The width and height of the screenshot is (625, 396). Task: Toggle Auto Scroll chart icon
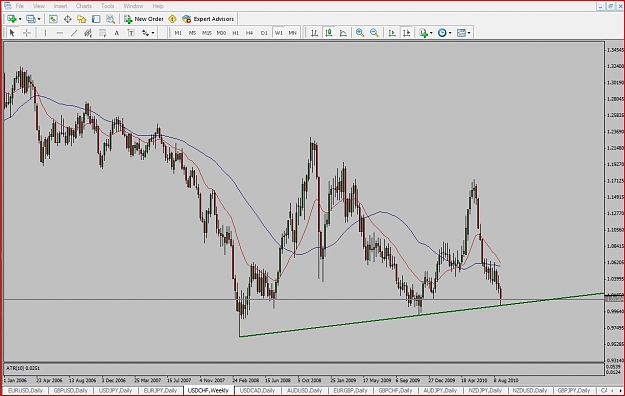(392, 33)
